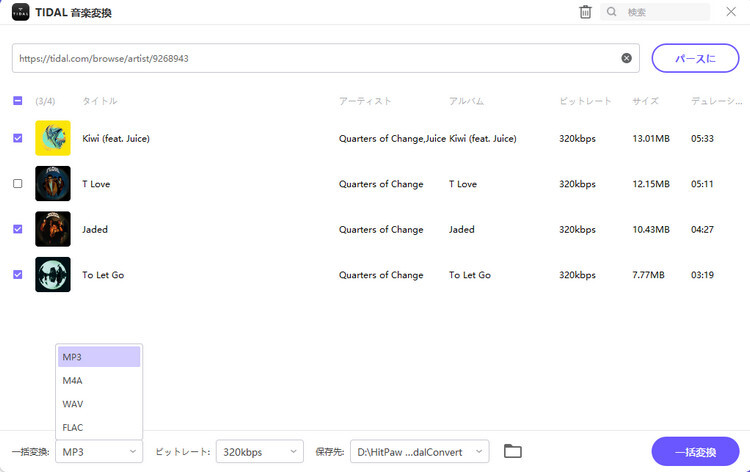Click the 7.77MB size value
The image size is (750, 472).
tap(648, 274)
